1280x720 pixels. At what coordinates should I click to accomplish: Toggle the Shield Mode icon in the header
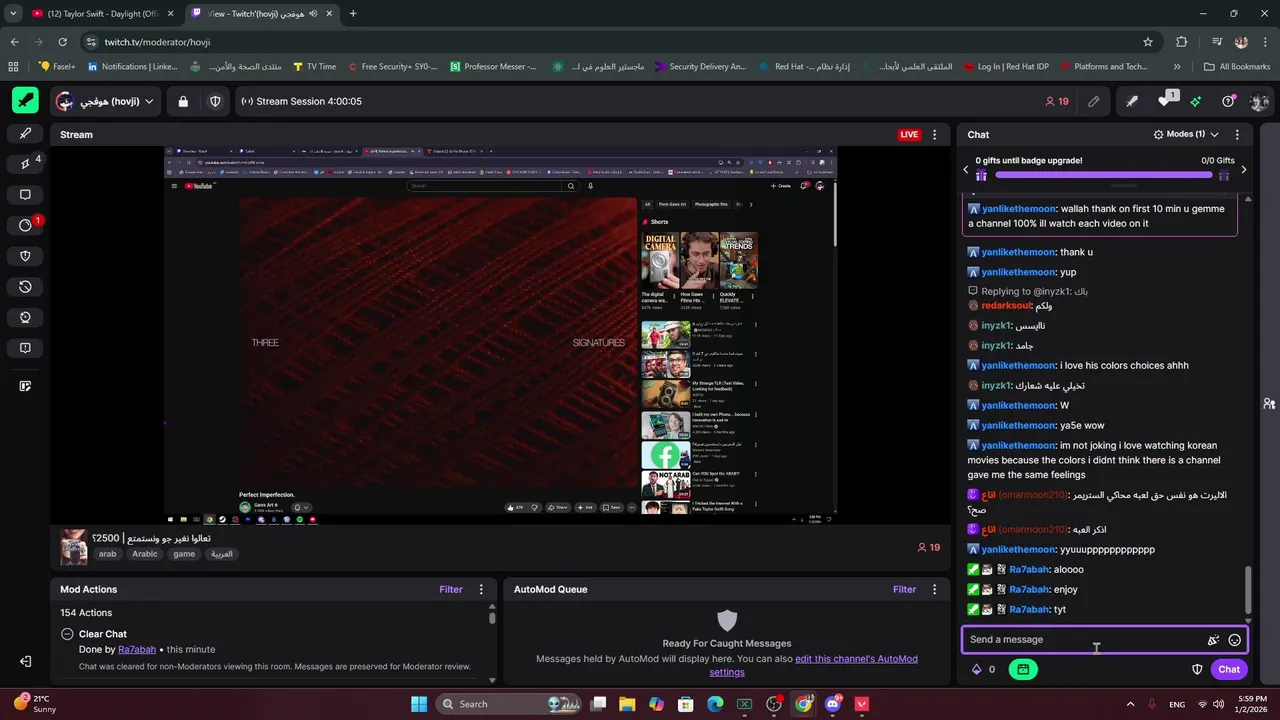pos(215,101)
